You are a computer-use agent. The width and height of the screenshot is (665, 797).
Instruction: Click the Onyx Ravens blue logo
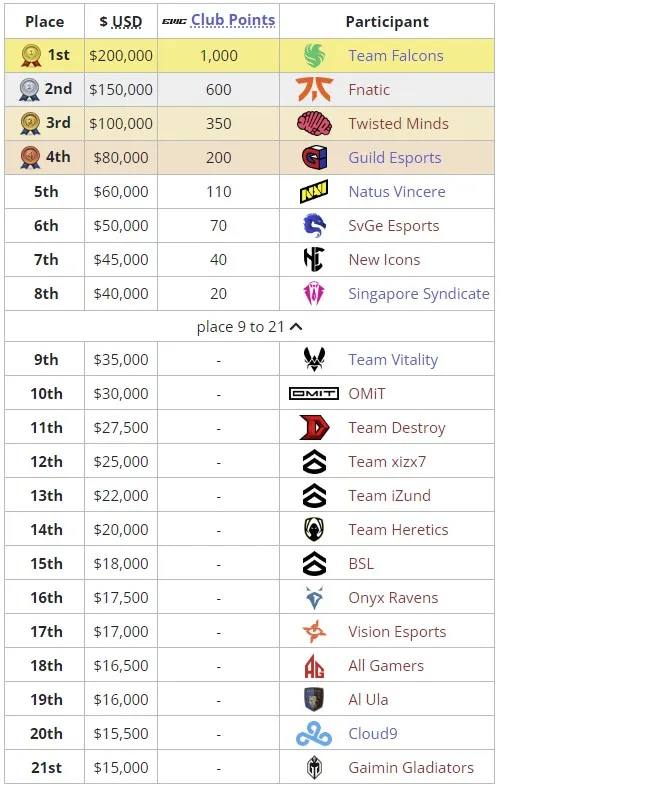click(314, 598)
